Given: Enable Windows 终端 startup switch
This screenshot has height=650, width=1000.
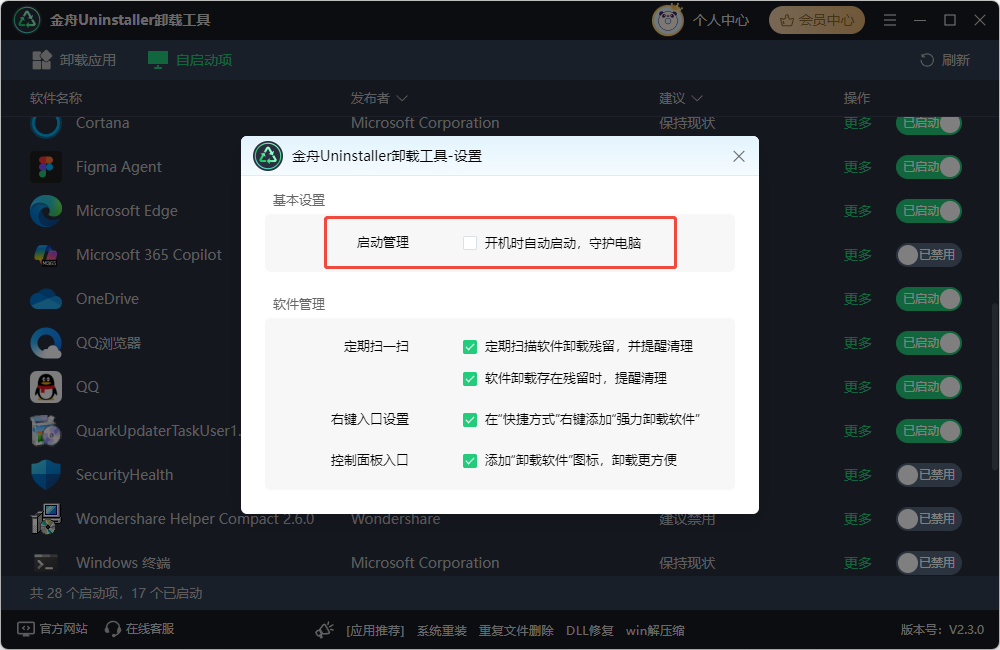Looking at the screenshot, I should click(x=929, y=563).
